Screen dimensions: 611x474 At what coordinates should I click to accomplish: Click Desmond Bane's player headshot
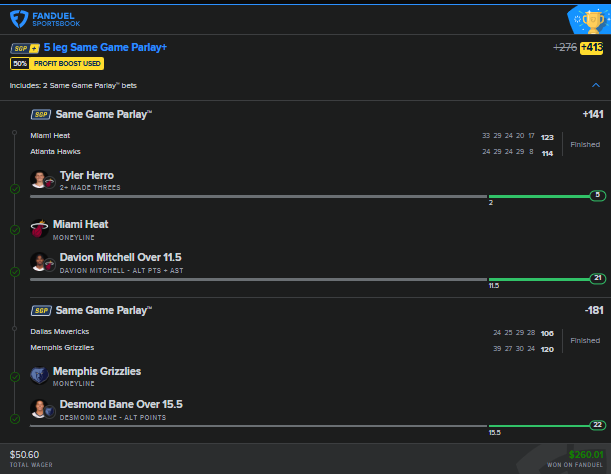pyautogui.click(x=39, y=409)
